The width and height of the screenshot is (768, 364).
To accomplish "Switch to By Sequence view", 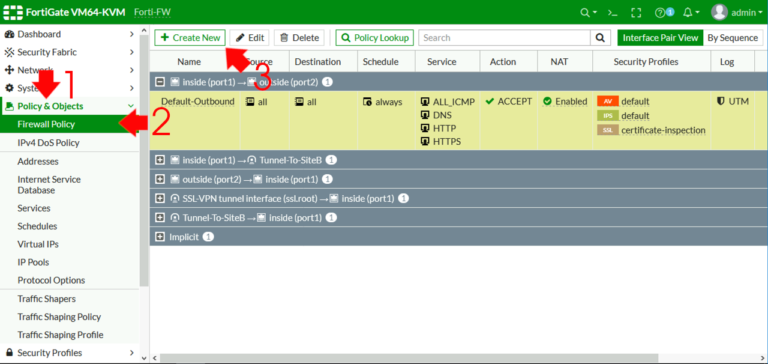I will coord(733,38).
